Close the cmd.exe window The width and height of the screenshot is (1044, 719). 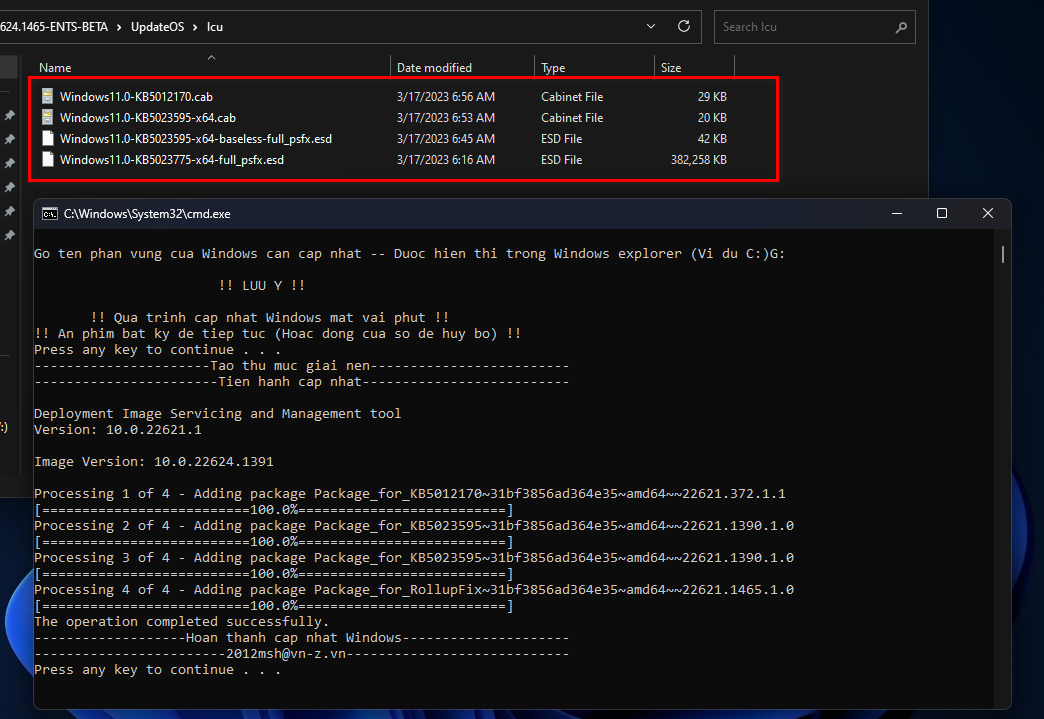987,214
